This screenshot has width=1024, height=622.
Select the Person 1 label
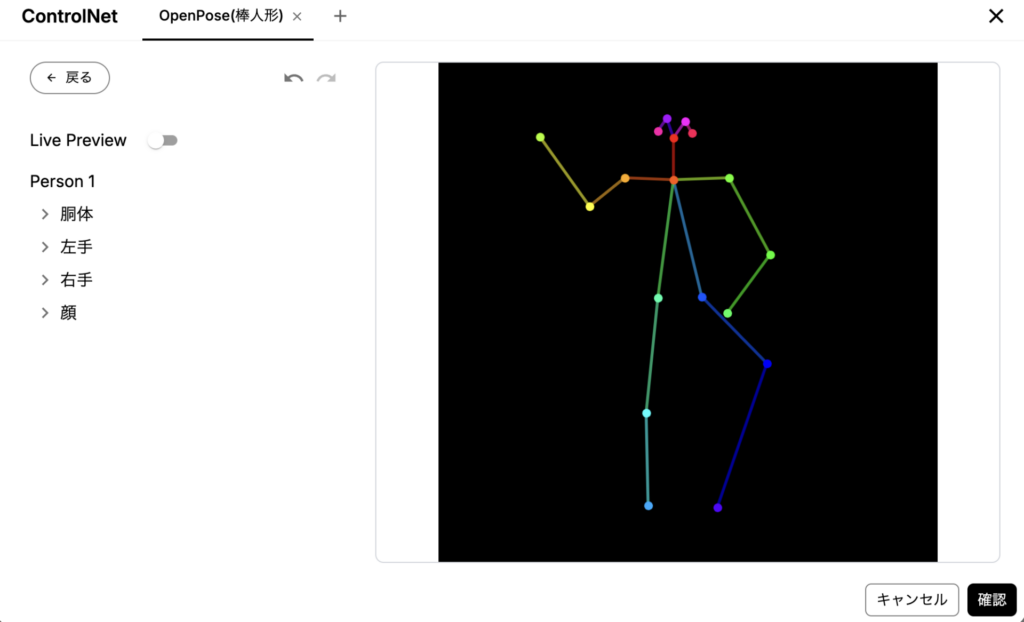pyautogui.click(x=63, y=181)
